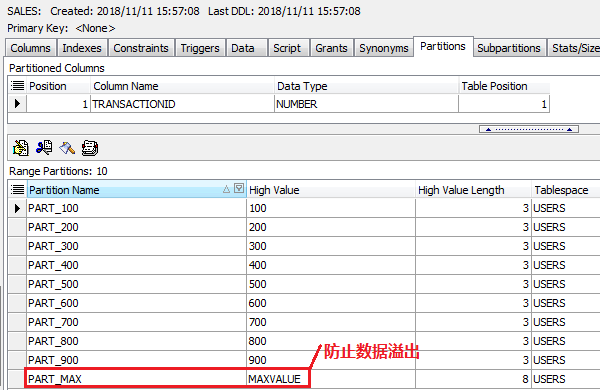Sort by the High Value header
This screenshot has height=390, width=600.
(x=331, y=189)
